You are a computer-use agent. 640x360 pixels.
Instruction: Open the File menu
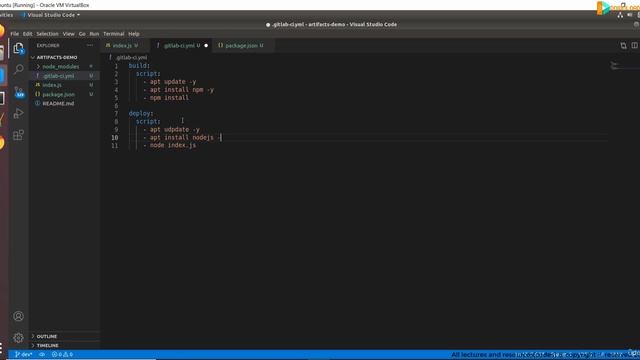(15, 34)
